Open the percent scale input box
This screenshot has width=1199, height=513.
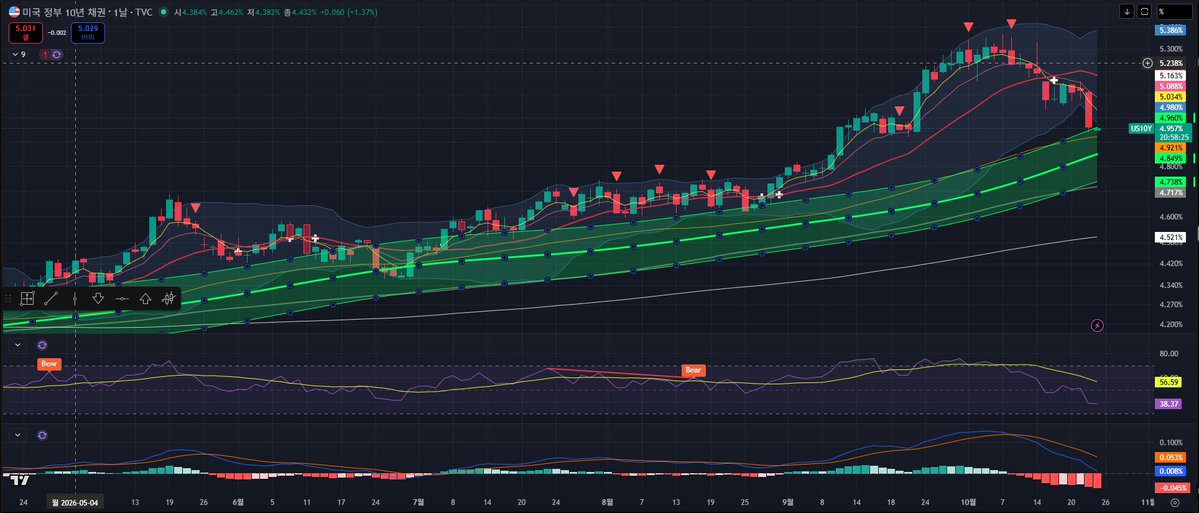[1174, 11]
